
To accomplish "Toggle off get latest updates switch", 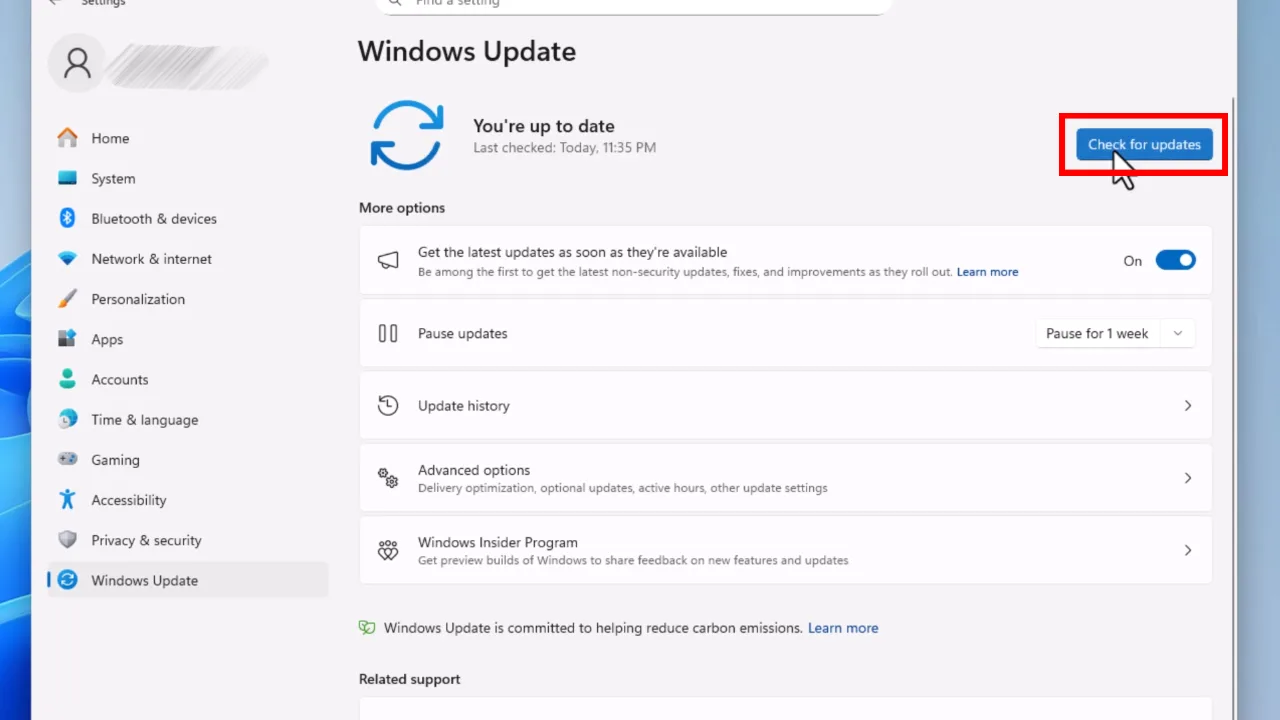I will (x=1175, y=260).
